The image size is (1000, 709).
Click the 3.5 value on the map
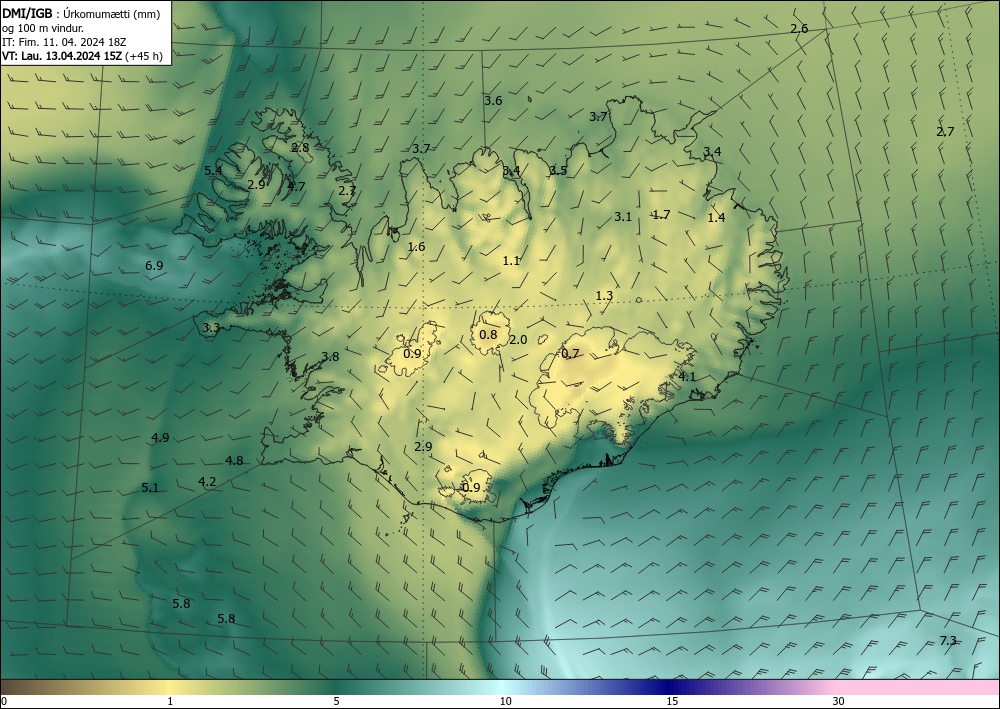[x=558, y=170]
